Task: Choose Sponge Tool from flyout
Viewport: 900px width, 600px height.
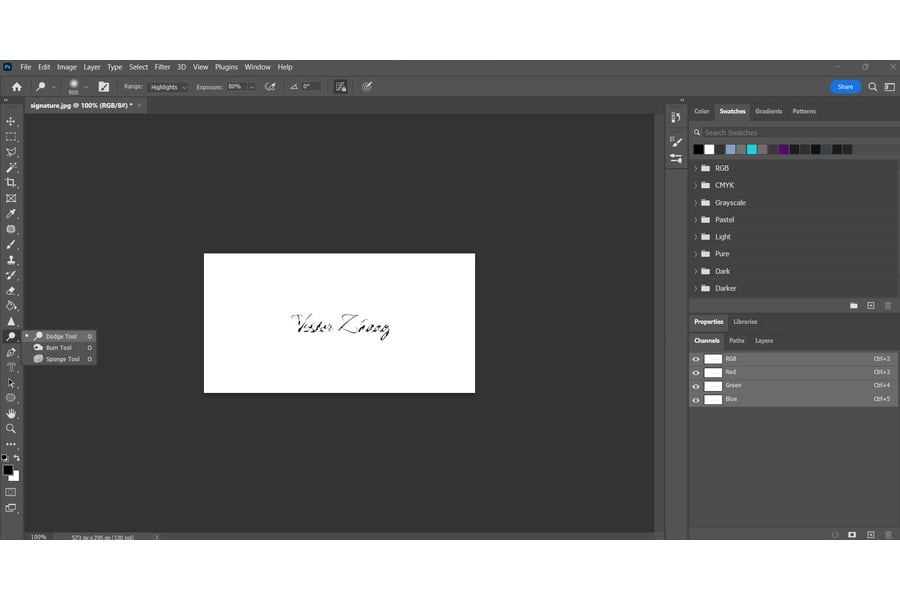Action: point(59,359)
